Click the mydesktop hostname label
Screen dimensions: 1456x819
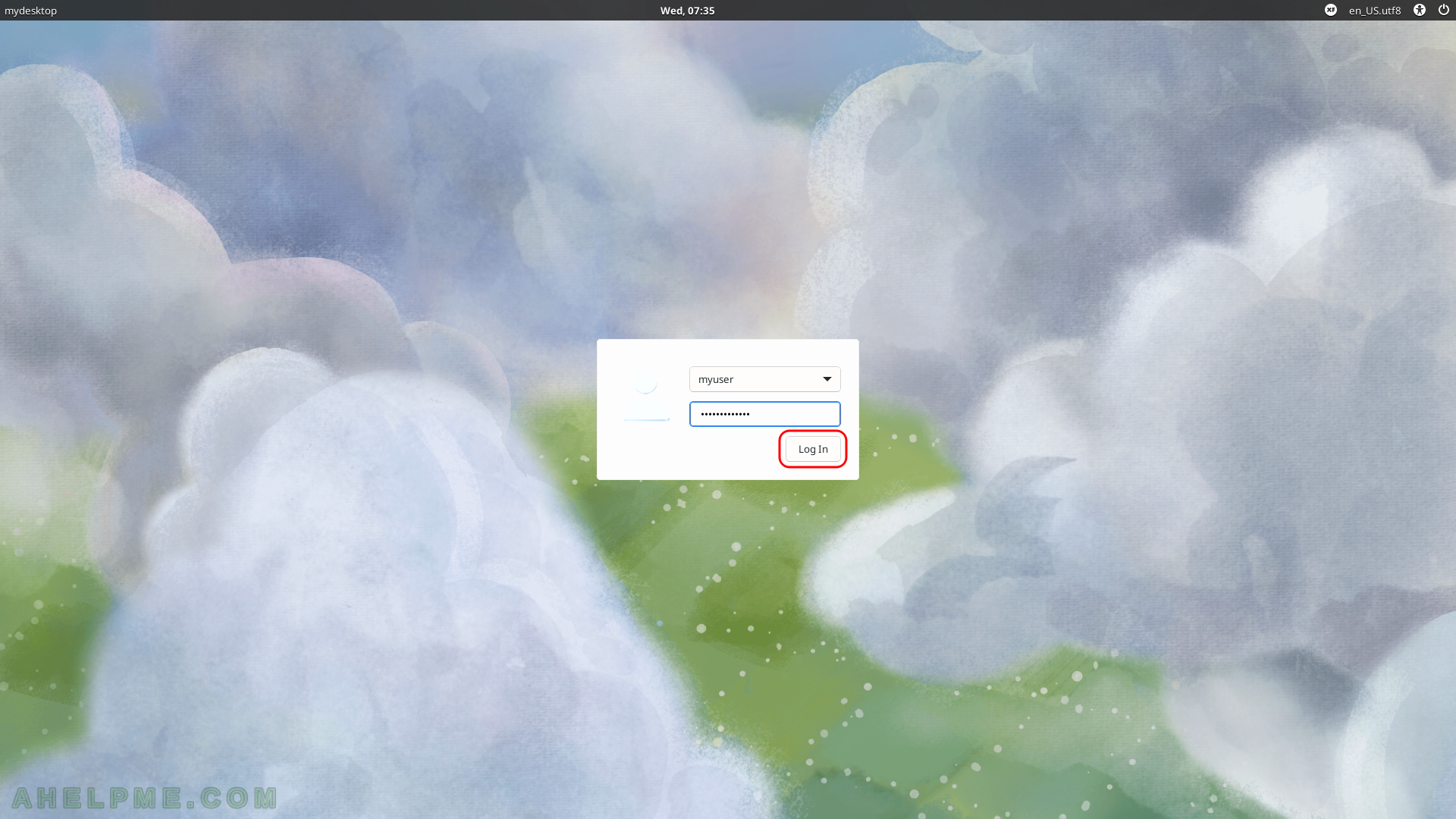point(30,11)
